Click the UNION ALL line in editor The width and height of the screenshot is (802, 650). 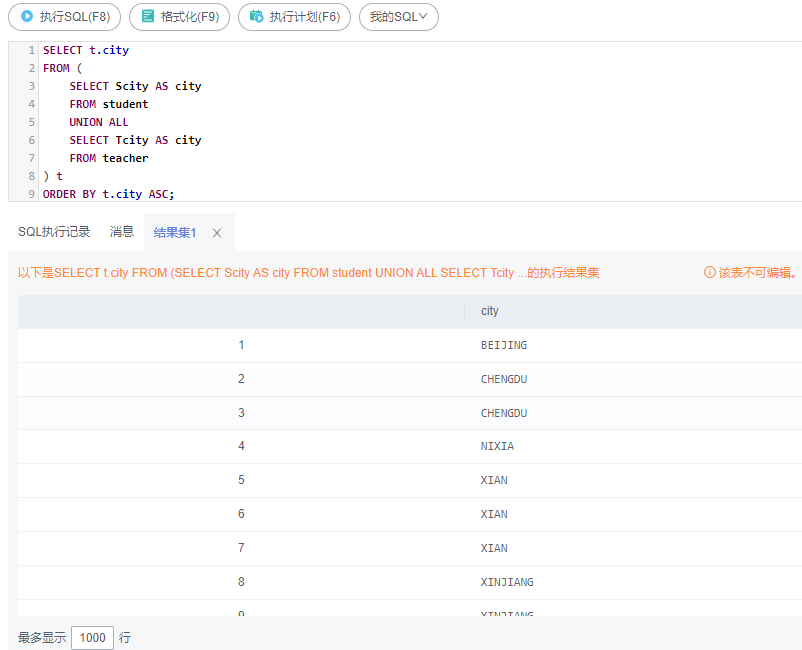click(99, 122)
